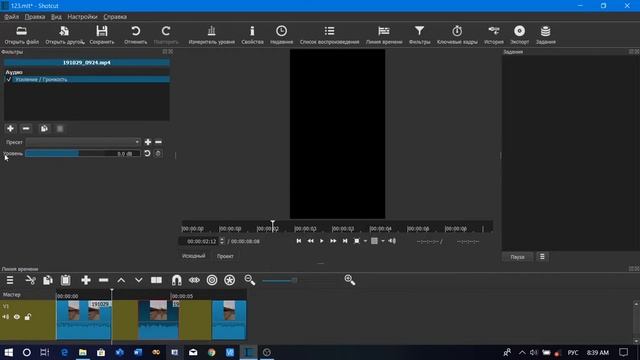Open file via the Открыть файл toolbar icon
This screenshot has height=360, width=640.
[x=22, y=35]
